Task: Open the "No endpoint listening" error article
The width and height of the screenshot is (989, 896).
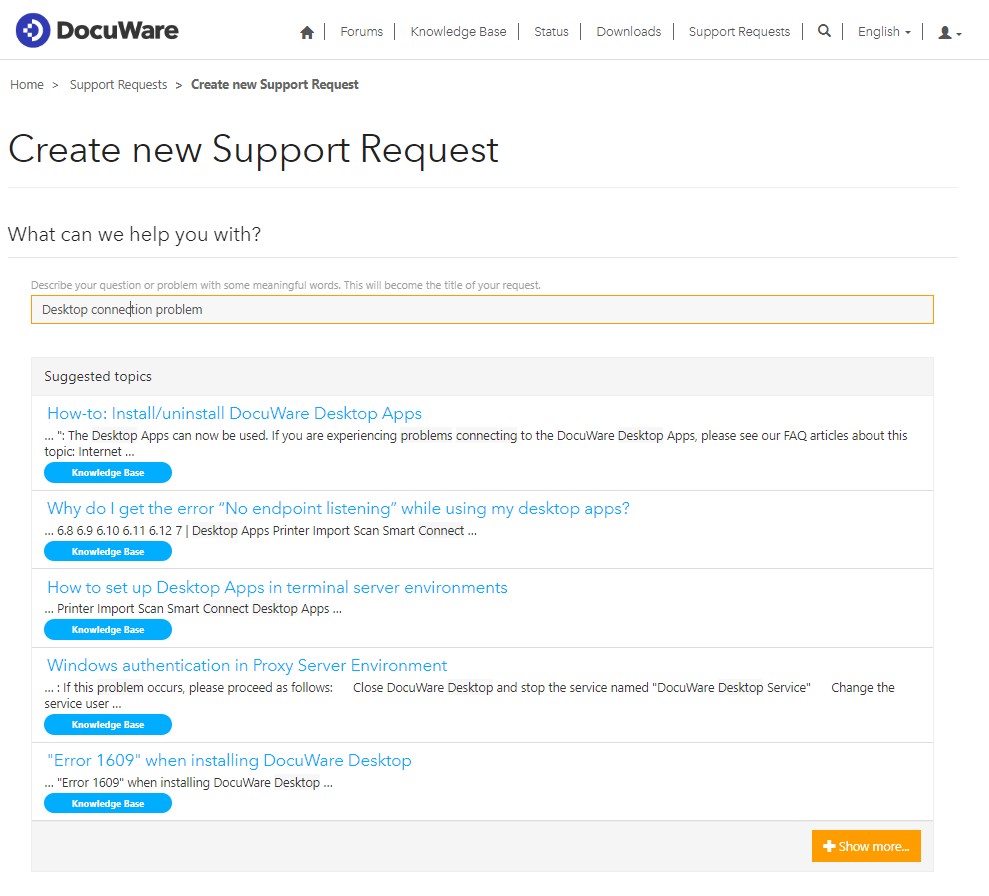Action: coord(338,508)
